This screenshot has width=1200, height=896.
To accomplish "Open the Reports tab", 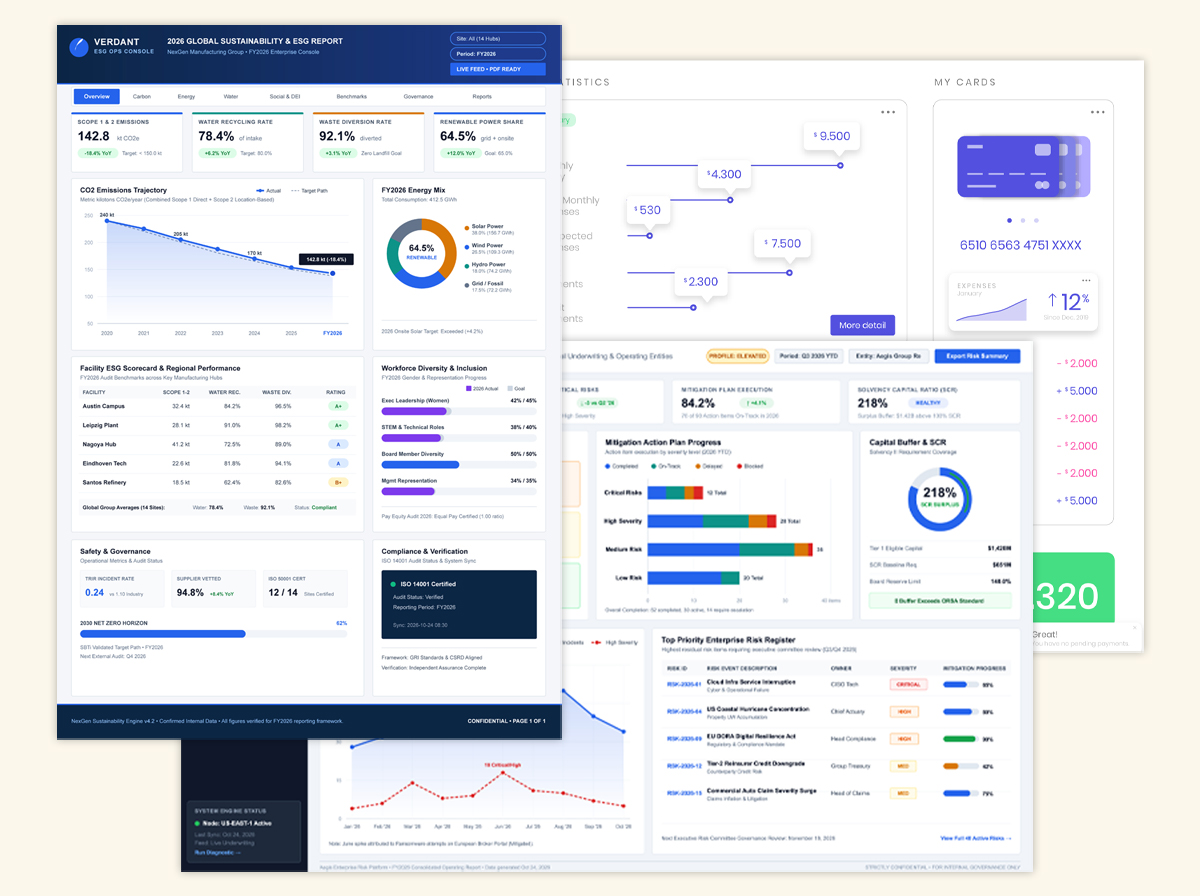I will click(482, 97).
